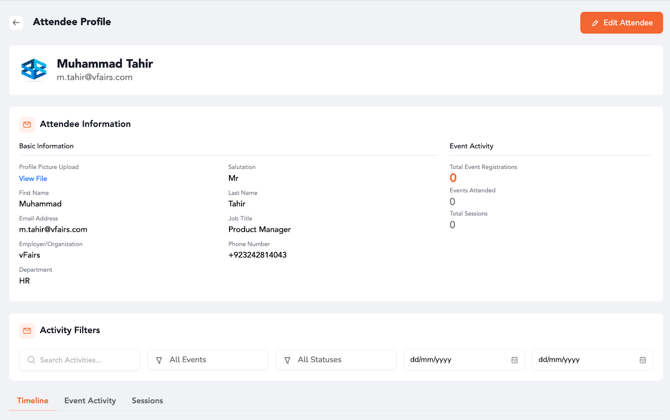The height and width of the screenshot is (420, 670).
Task: Click the funnel icon beside All Statuses
Action: [287, 360]
